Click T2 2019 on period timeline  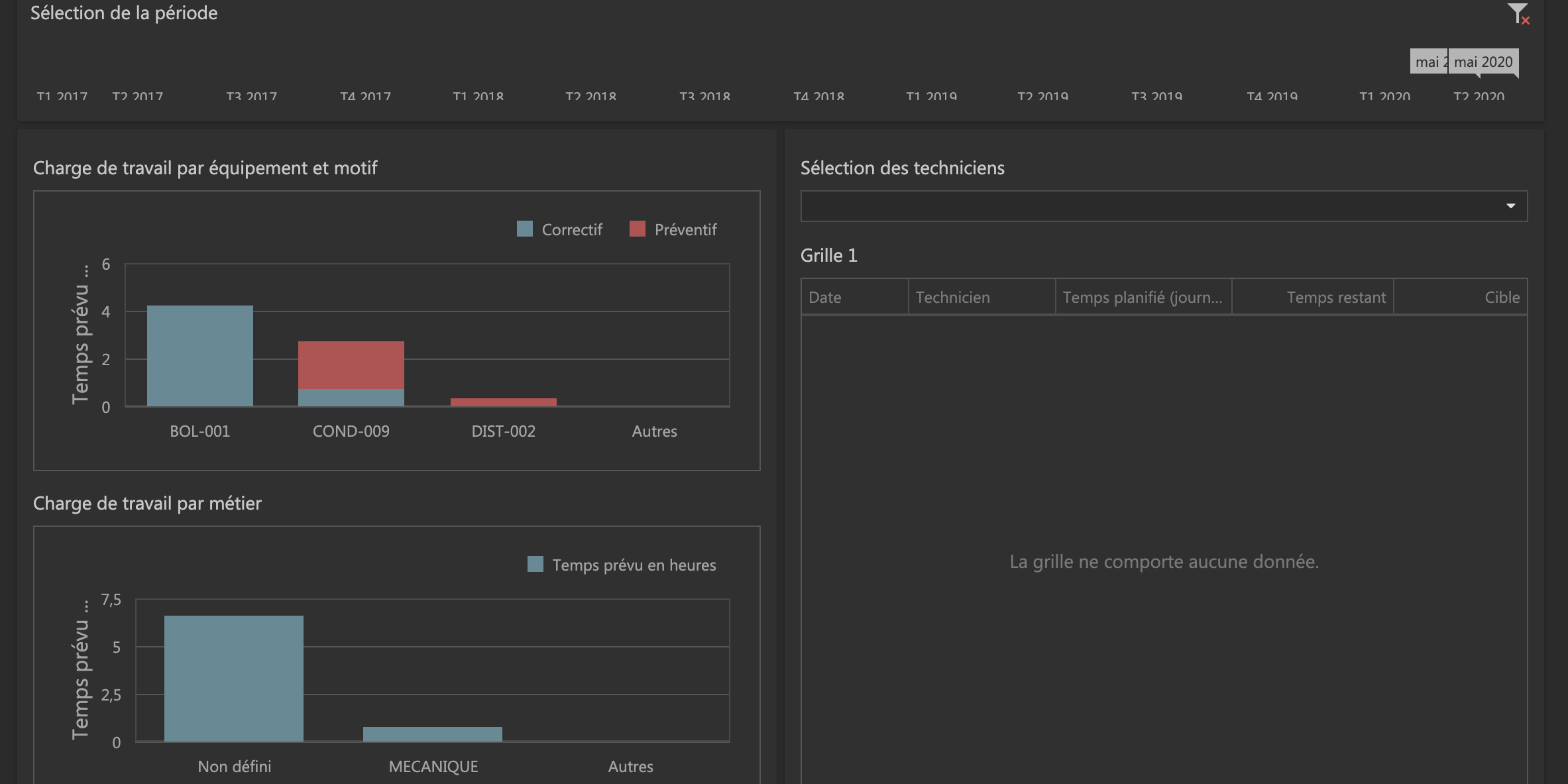coord(1043,97)
